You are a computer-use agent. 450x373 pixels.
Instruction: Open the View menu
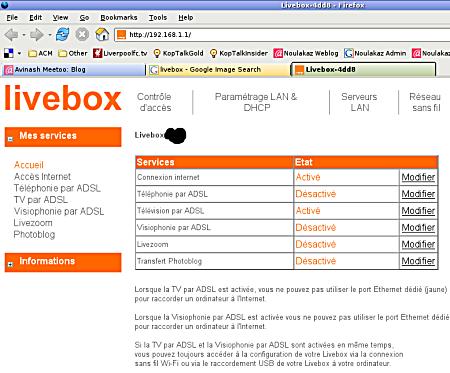click(60, 18)
